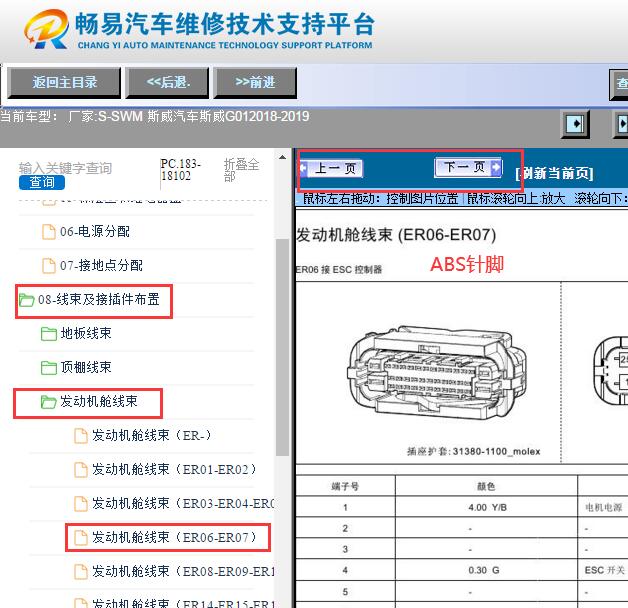Collapse the 08-线束及接插件布置 folder icon

[x=26, y=300]
